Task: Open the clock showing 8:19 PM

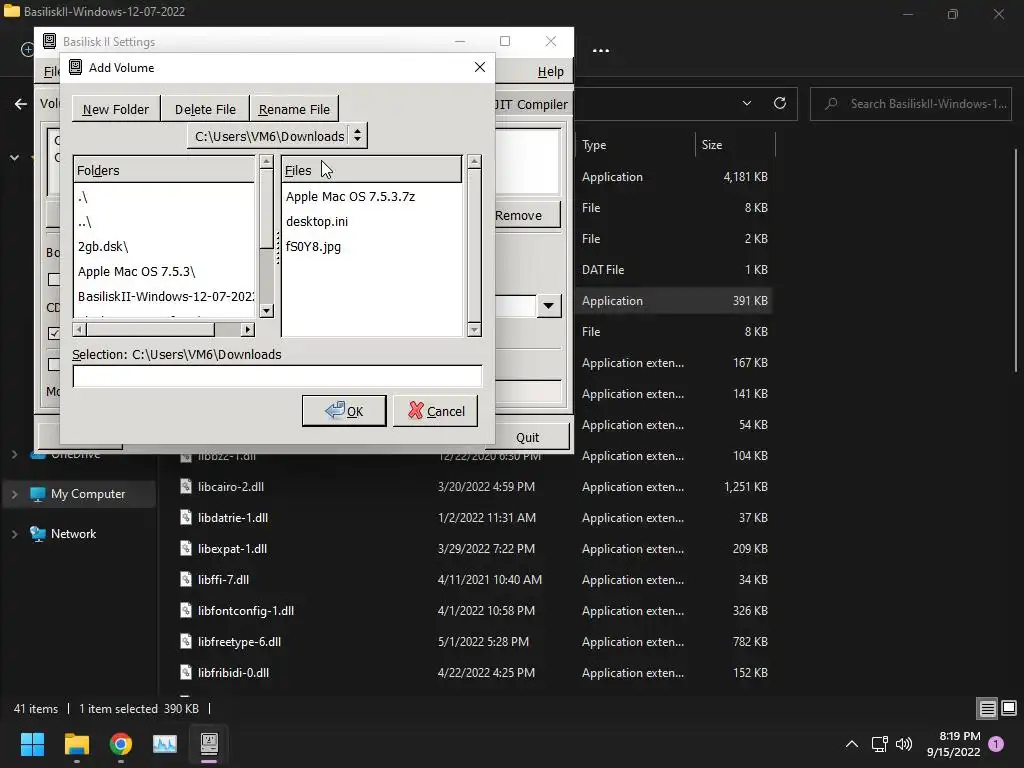Action: click(x=953, y=744)
